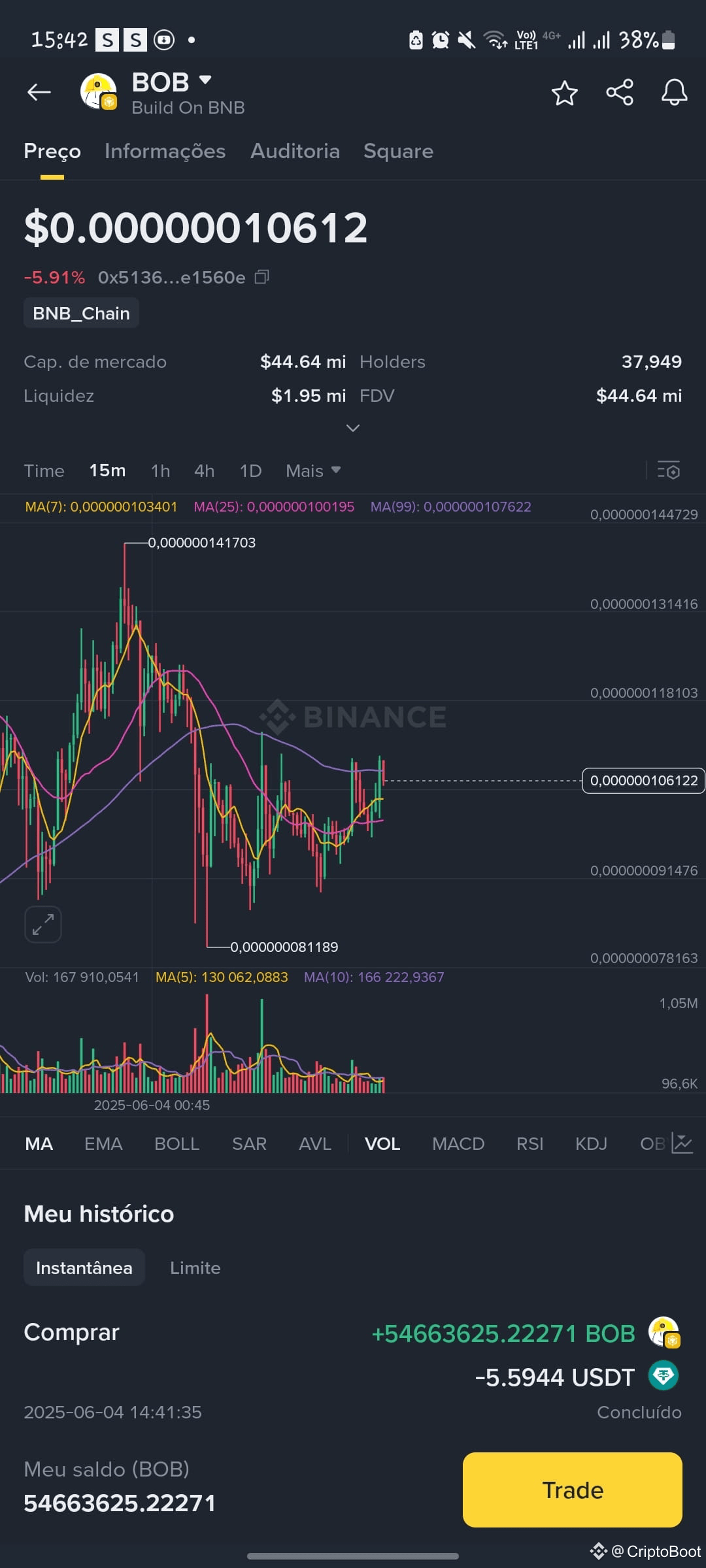The width and height of the screenshot is (706, 1568).
Task: Tap the current price label 0,000000106122
Action: (x=643, y=780)
